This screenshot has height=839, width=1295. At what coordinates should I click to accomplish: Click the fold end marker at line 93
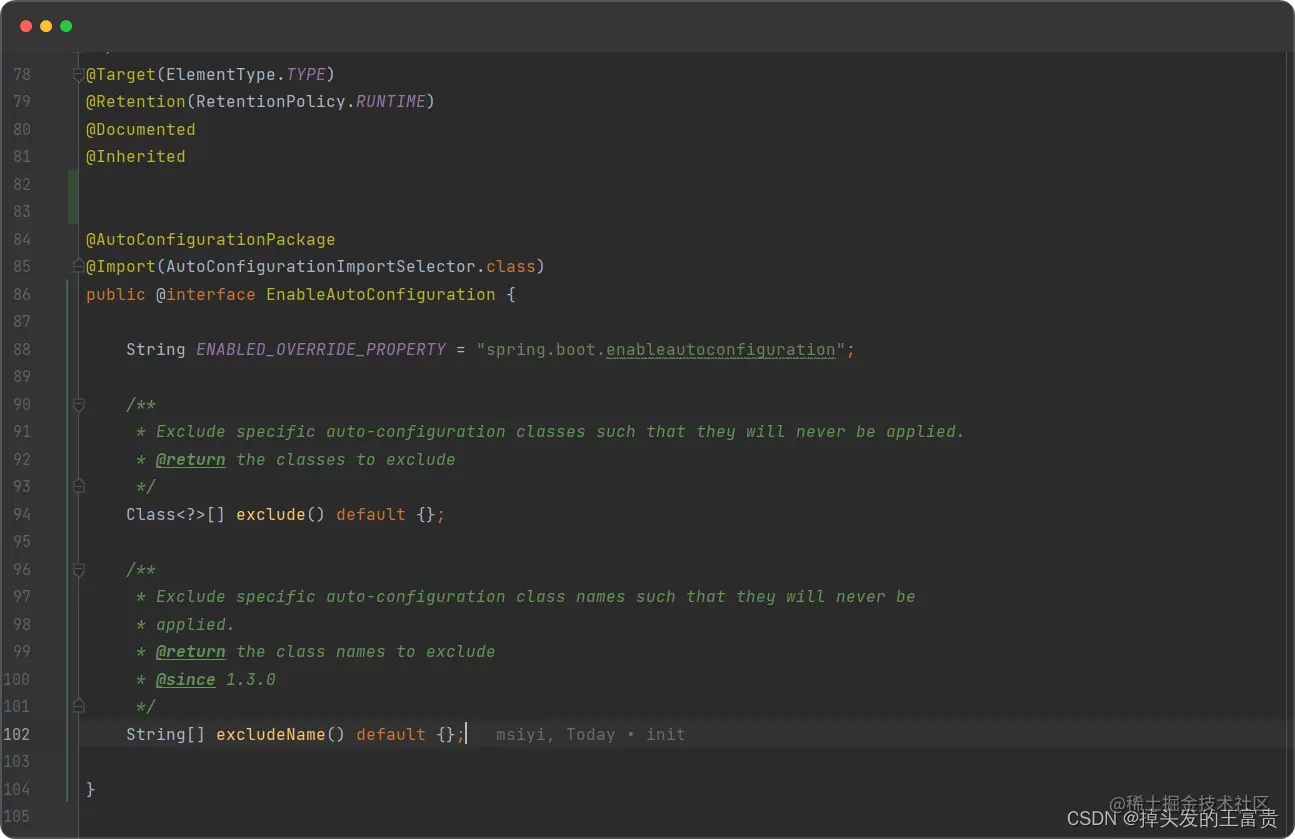78,487
